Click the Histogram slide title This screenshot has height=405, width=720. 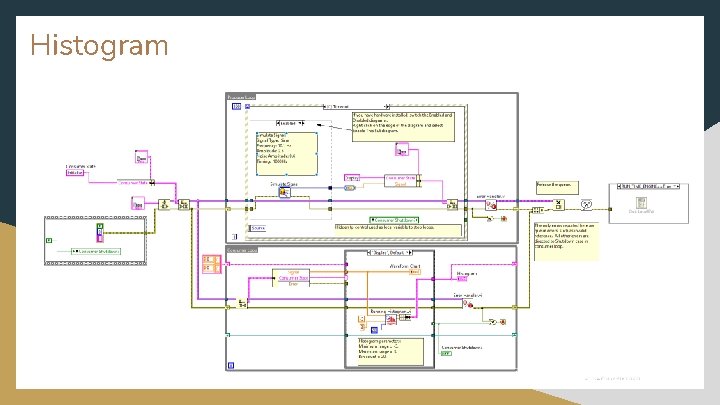(99, 45)
